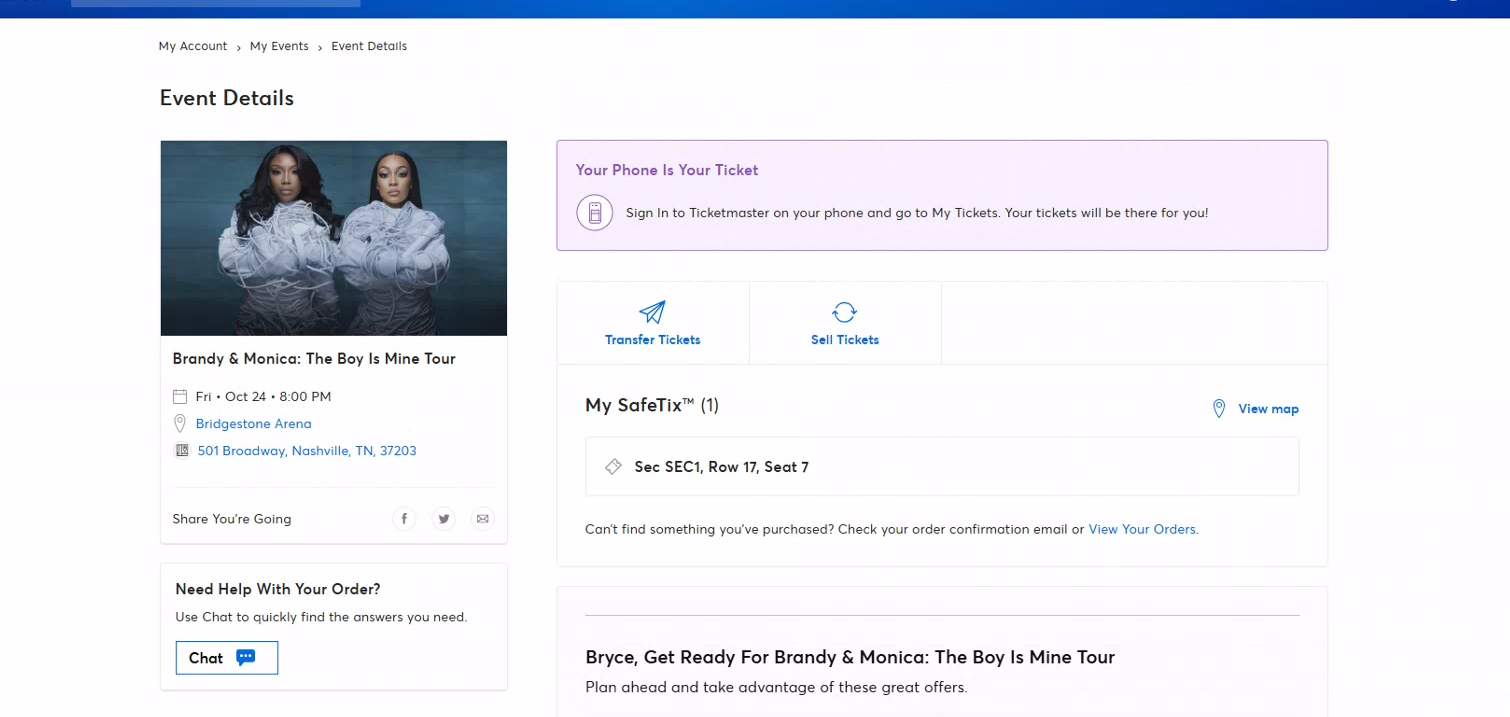The image size is (1510, 717).
Task: Click the Brandy & Monica event photo
Action: tap(334, 238)
